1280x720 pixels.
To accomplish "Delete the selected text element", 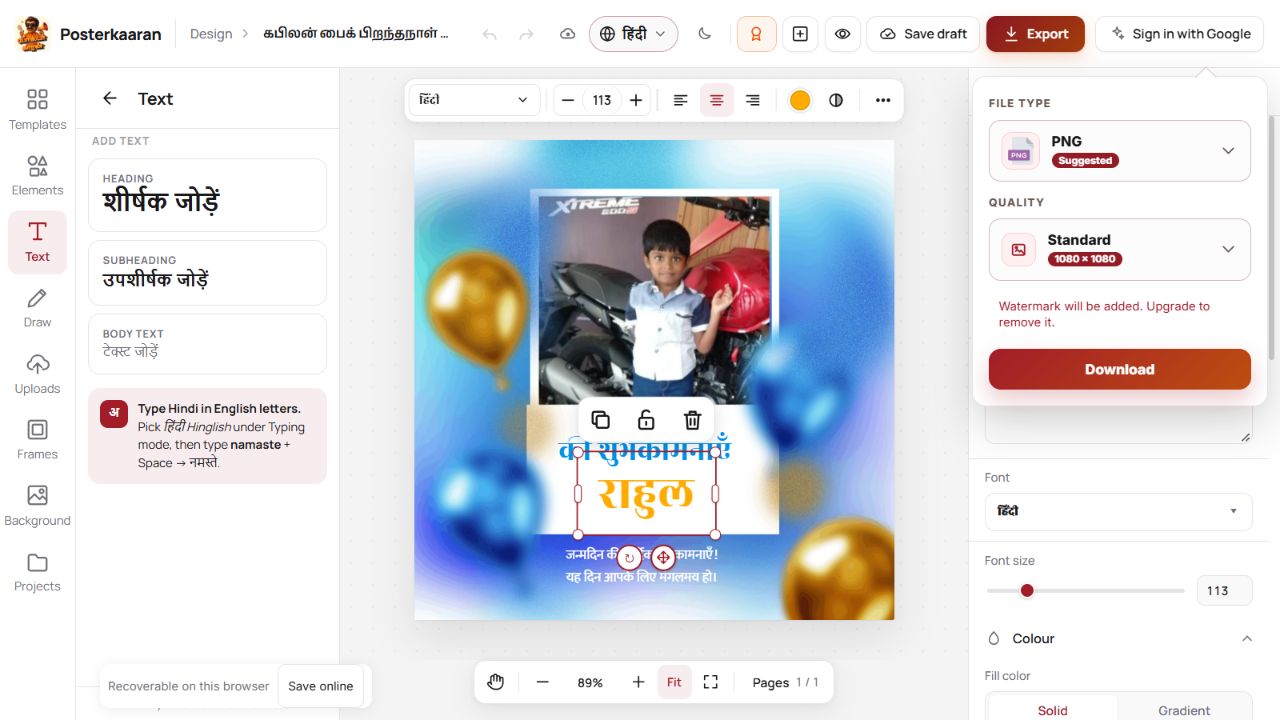I will coord(692,420).
